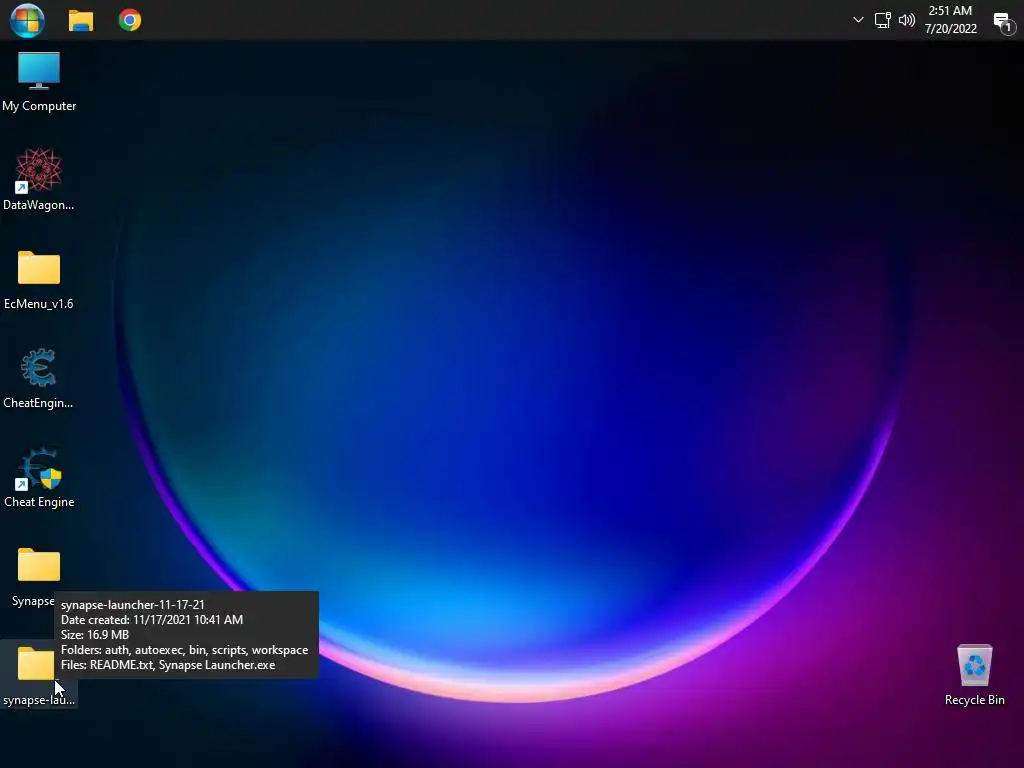Select the CheatEngine installer icon
The image size is (1024, 768).
(x=39, y=368)
